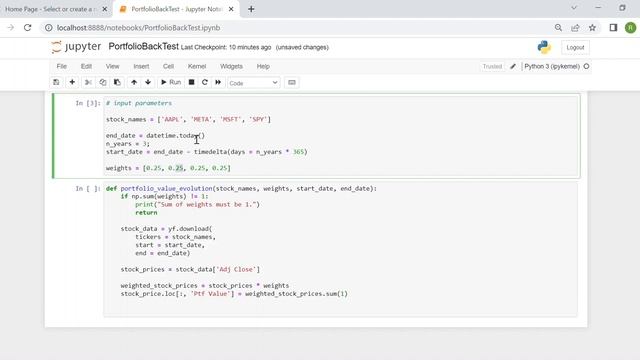Click the kernel idle circle indicator
Image resolution: width=640 pixels, height=360 pixels.
587,66
